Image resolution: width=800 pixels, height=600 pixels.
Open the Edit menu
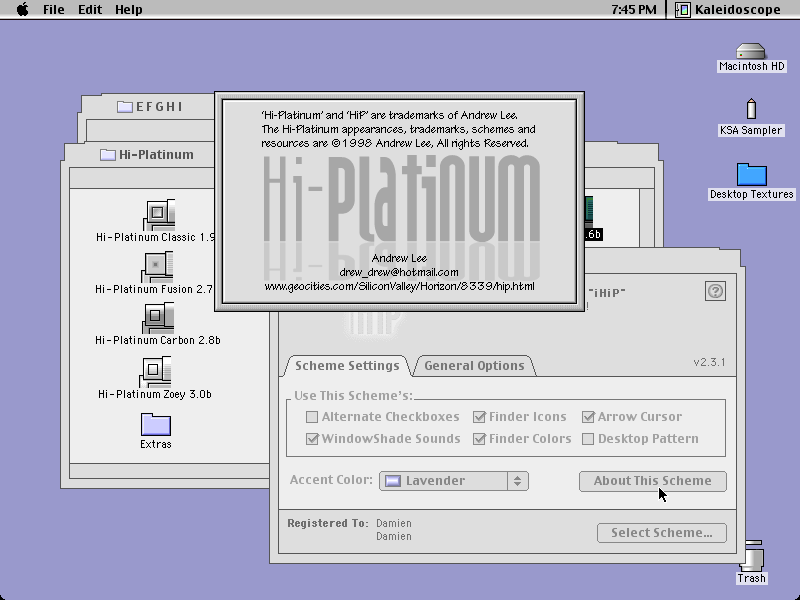(x=90, y=9)
